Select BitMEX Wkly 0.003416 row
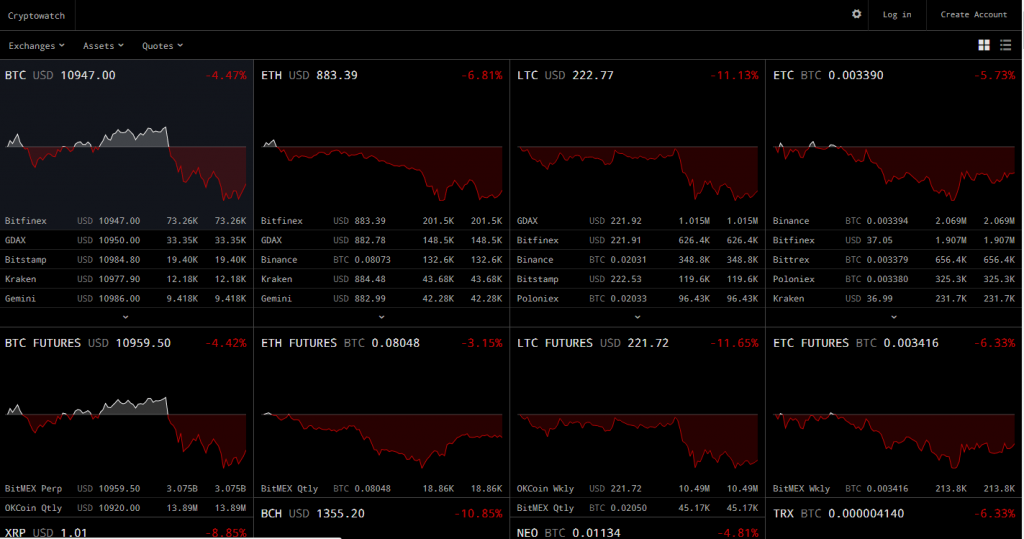1024x539 pixels. [x=894, y=489]
